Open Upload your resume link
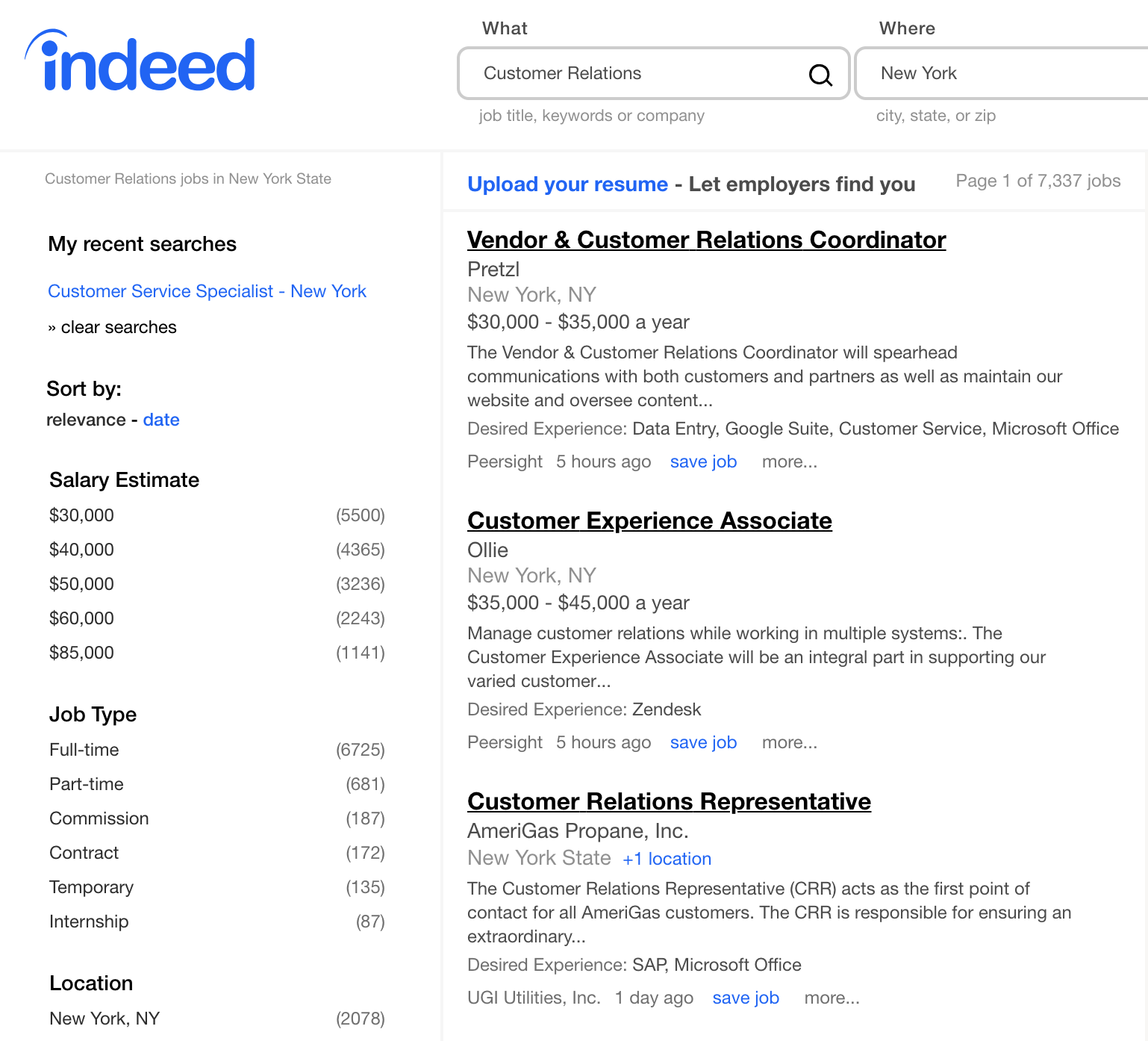1148x1041 pixels. (x=567, y=184)
